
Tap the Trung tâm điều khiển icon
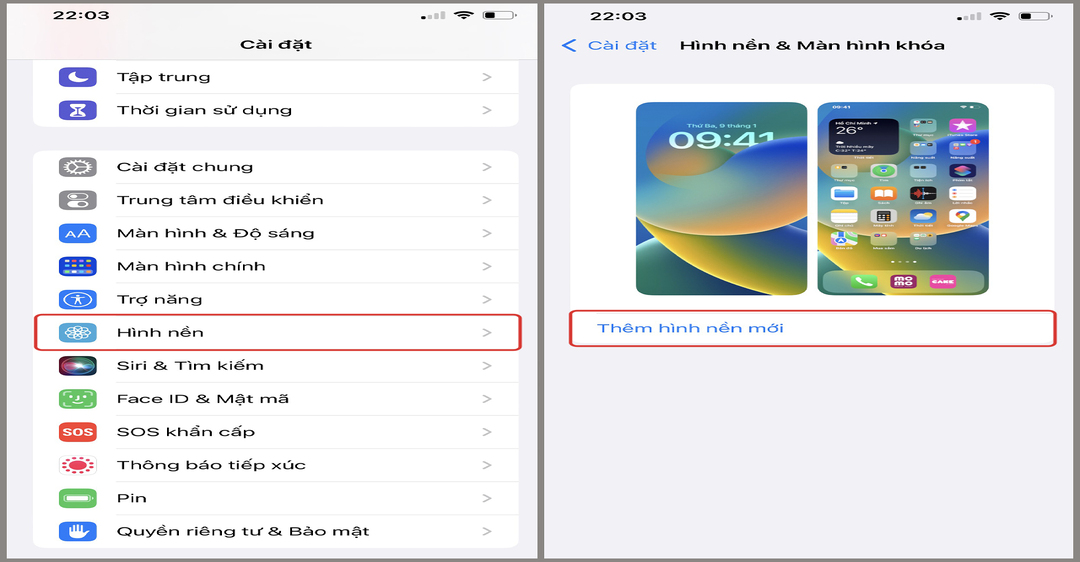coord(77,200)
